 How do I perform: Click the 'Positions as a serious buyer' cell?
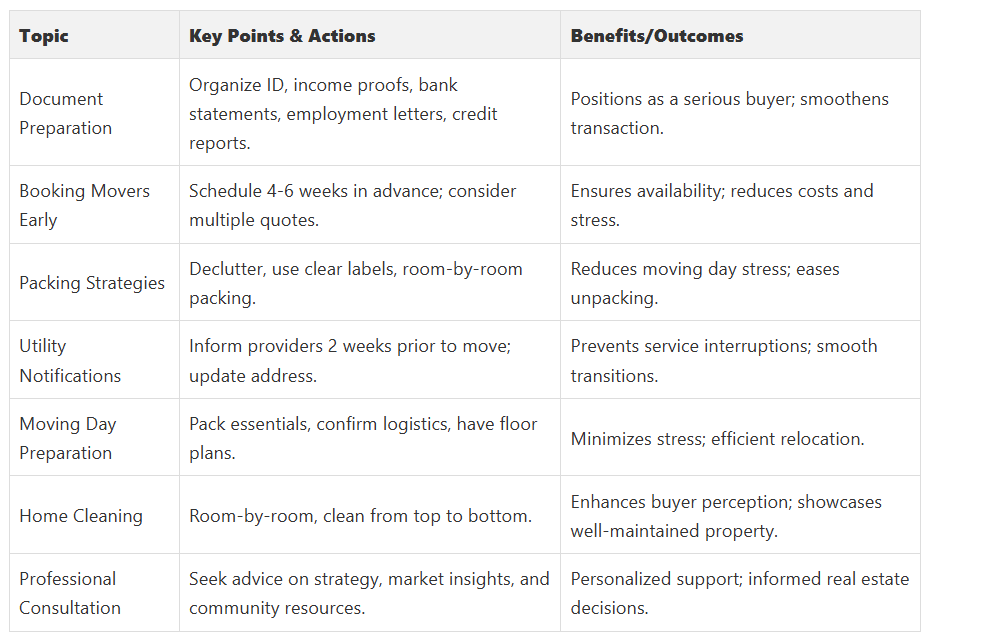[x=729, y=113]
